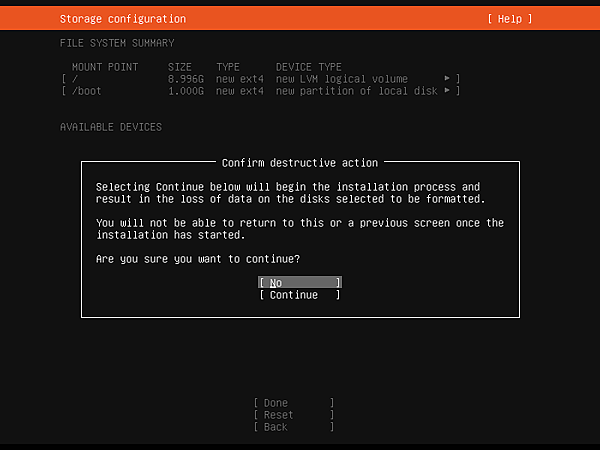Choose Continue to begin installation

(x=300, y=295)
